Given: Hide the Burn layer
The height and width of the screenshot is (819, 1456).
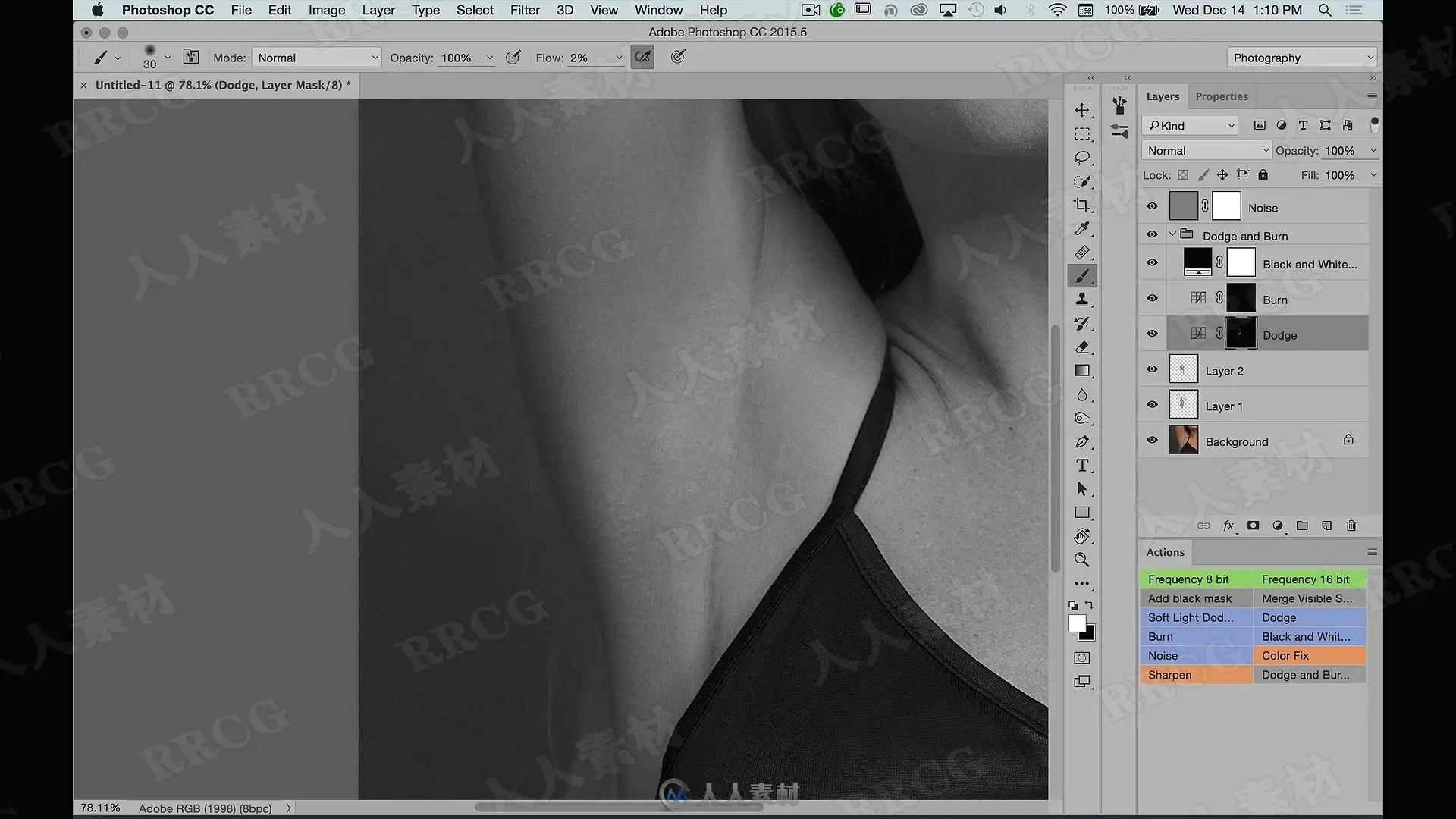Looking at the screenshot, I should tap(1152, 299).
